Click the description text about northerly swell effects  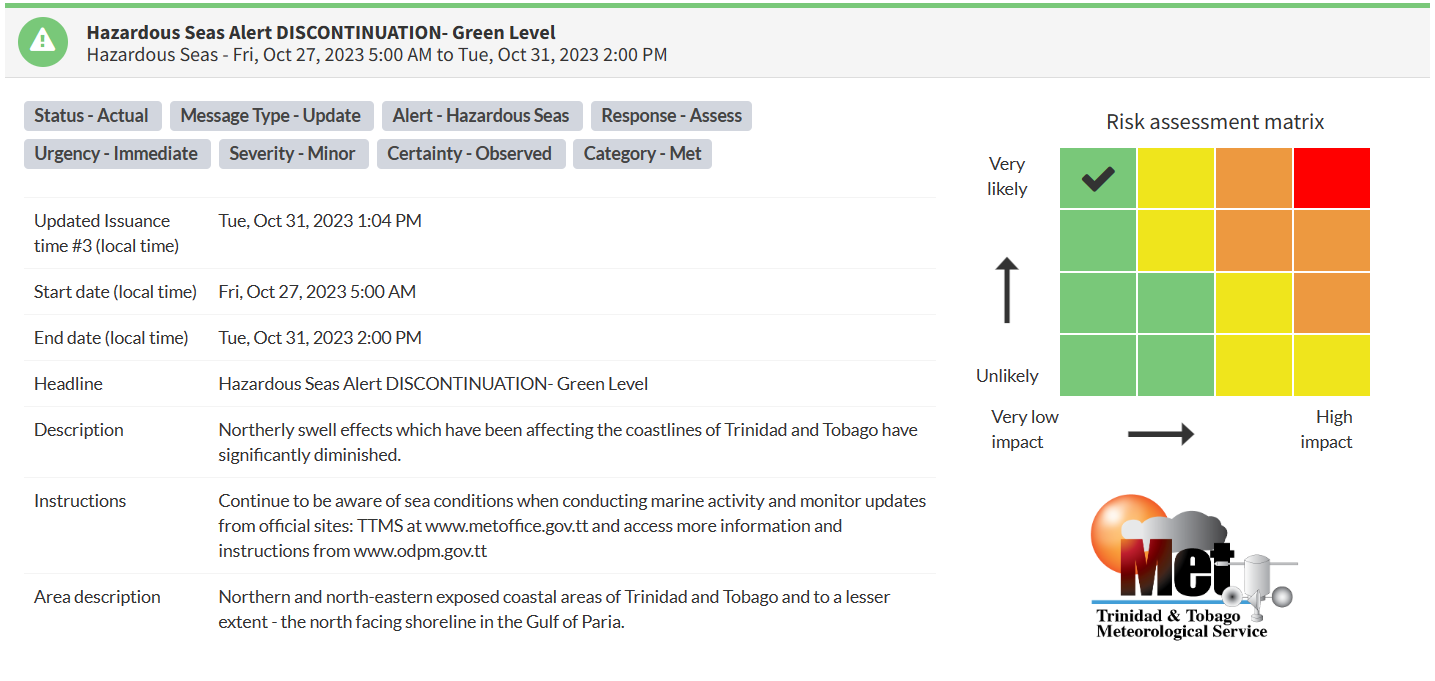tap(568, 442)
